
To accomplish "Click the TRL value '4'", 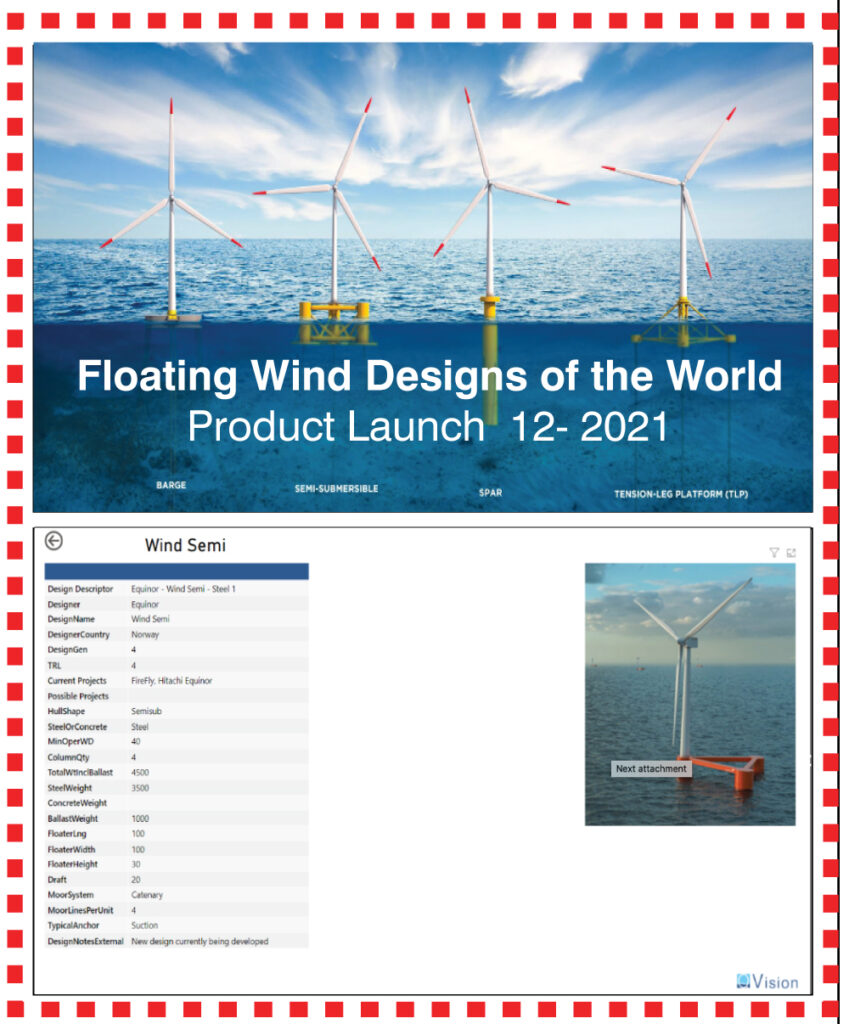I will click(x=134, y=665).
